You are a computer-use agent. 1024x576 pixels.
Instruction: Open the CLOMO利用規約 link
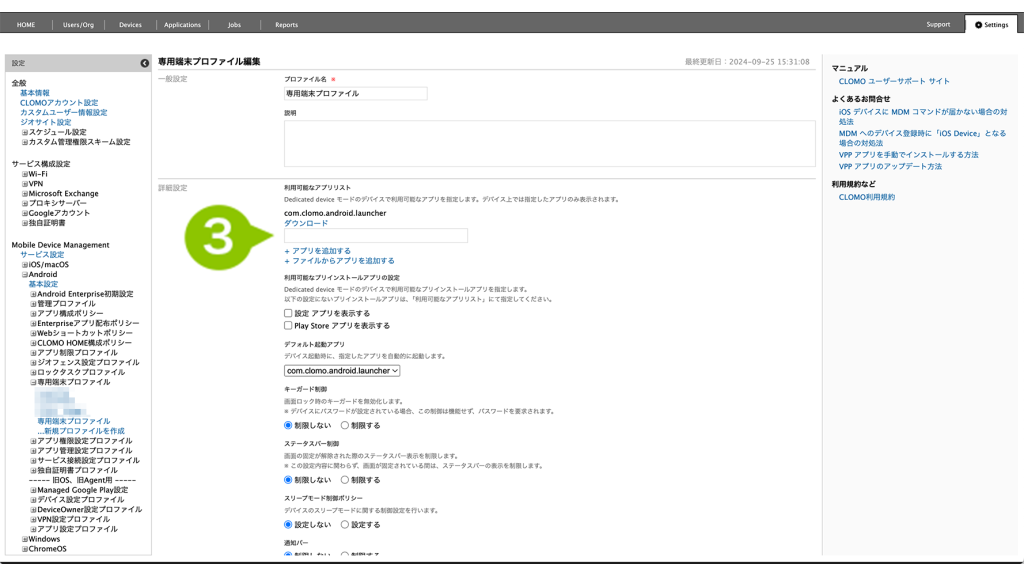[x=867, y=197]
